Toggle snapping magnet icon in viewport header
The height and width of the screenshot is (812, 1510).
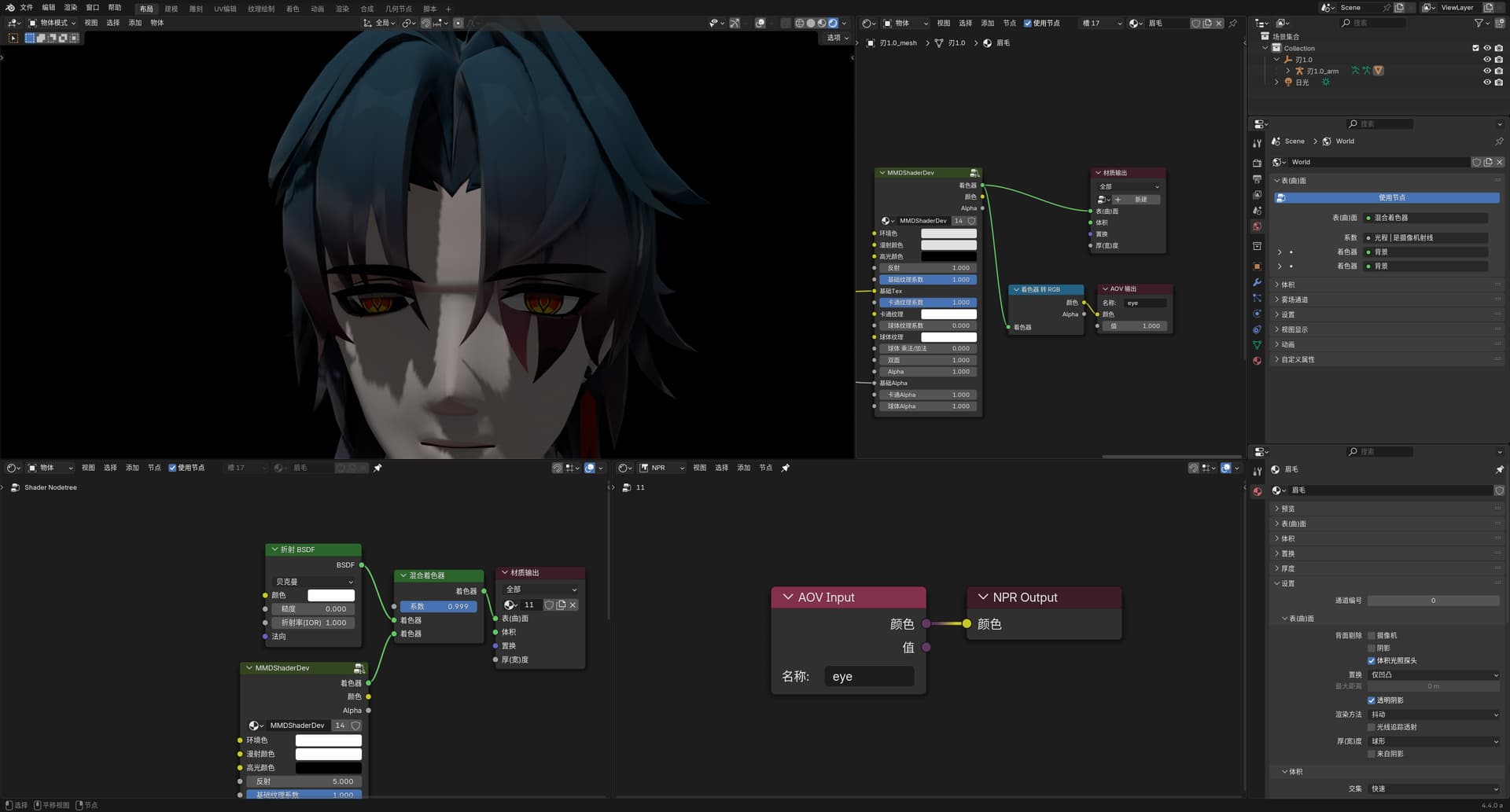click(x=425, y=23)
